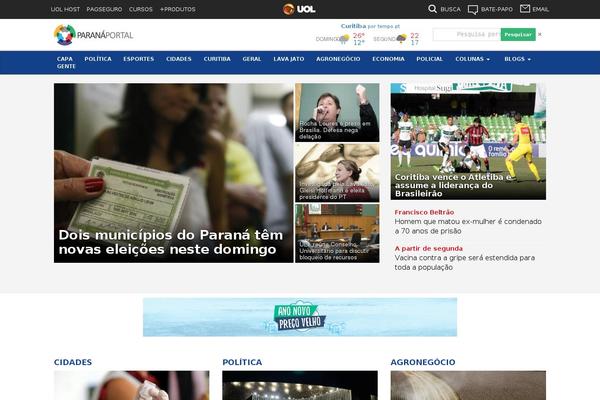This screenshot has width=600, height=400.
Task: Expand the Blogs dropdown
Action: coord(517,59)
